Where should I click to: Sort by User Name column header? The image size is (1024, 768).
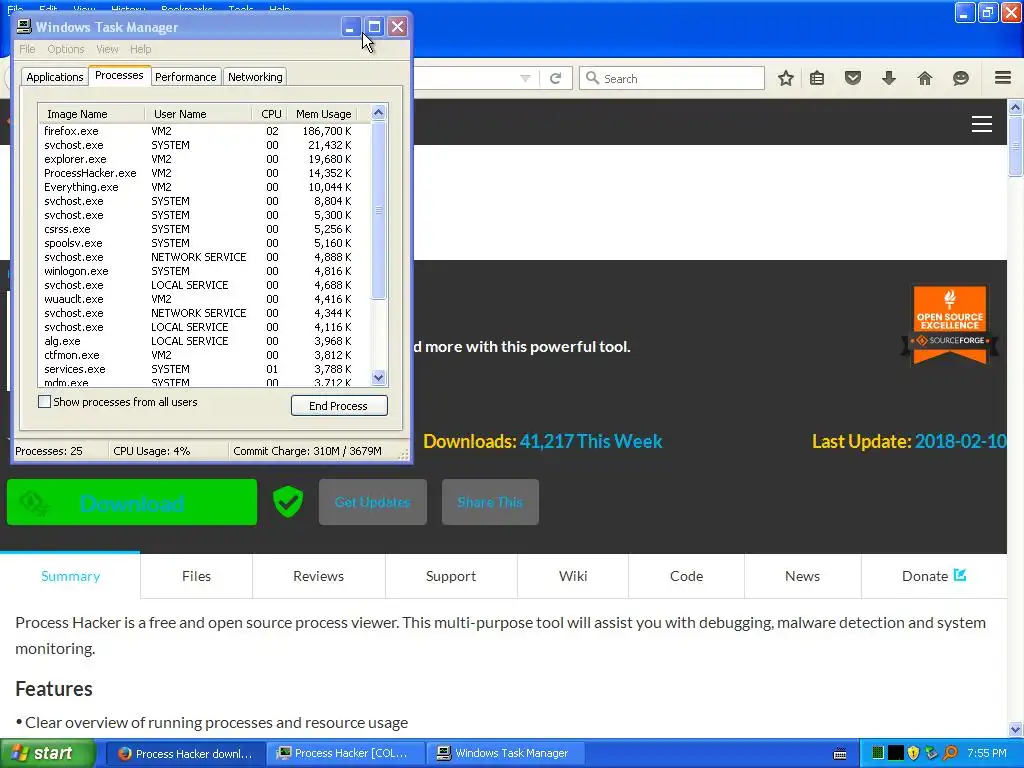pyautogui.click(x=198, y=114)
